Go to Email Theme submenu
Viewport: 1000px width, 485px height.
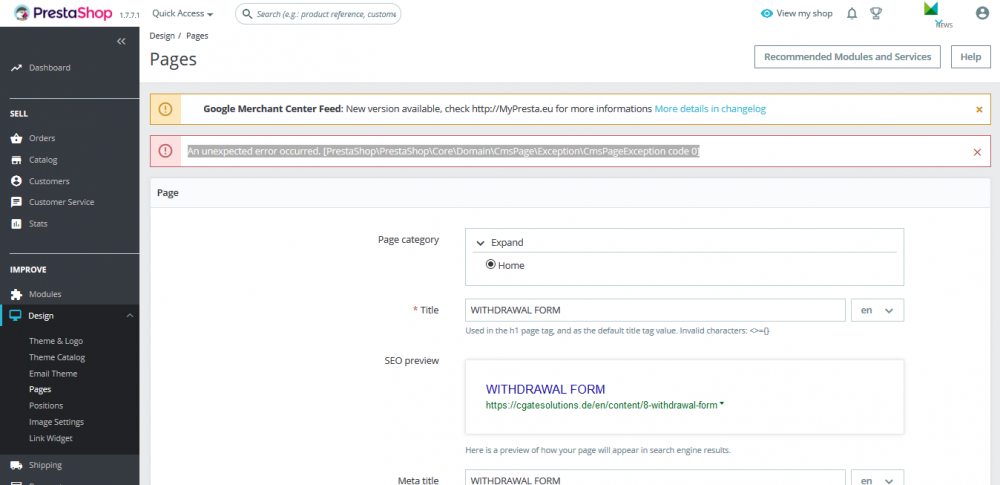[x=53, y=374]
